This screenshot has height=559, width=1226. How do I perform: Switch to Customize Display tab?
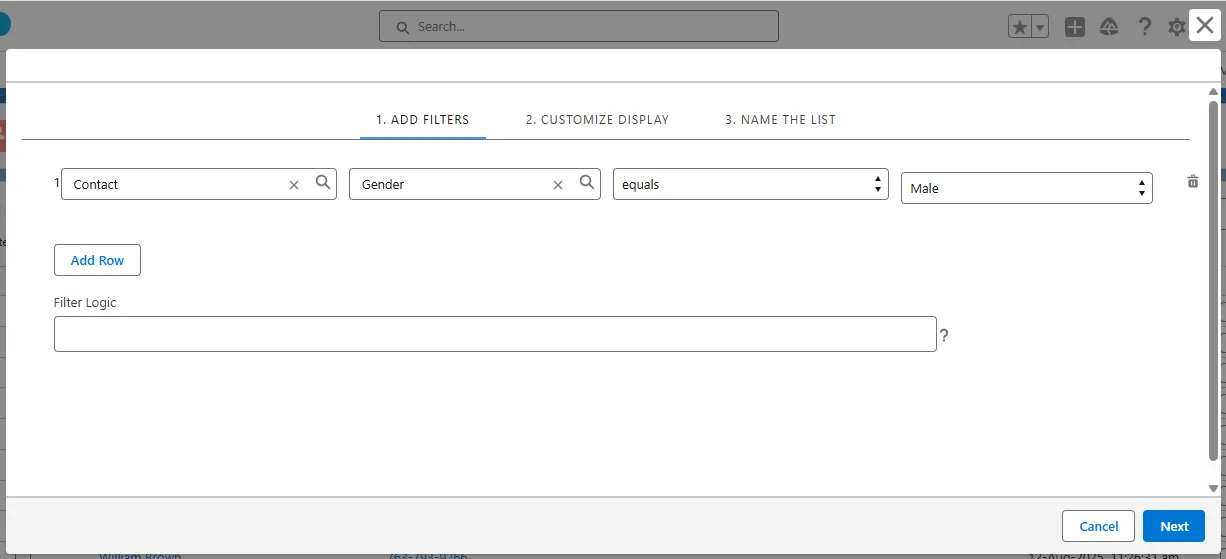click(597, 120)
